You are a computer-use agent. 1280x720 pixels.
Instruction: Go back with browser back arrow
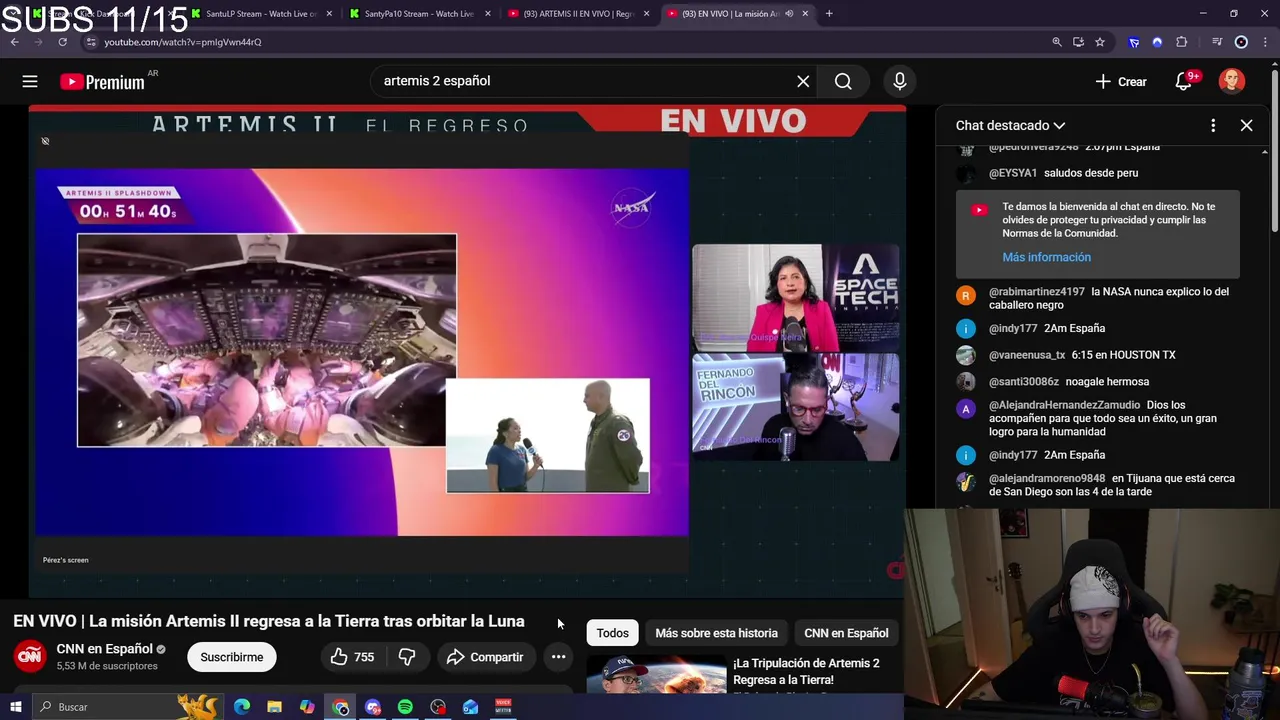(14, 42)
